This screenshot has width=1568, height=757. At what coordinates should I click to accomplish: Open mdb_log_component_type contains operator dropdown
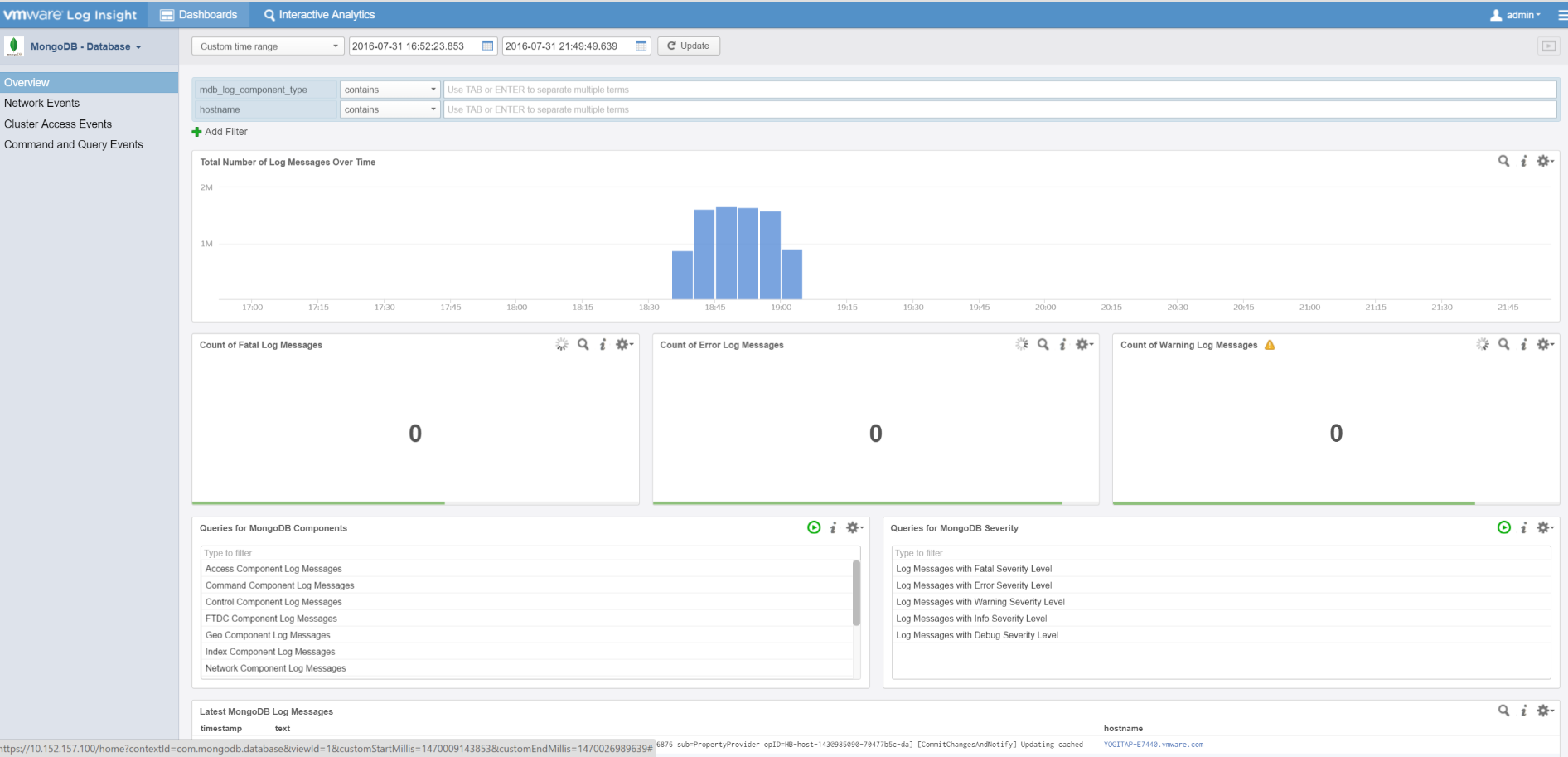390,90
